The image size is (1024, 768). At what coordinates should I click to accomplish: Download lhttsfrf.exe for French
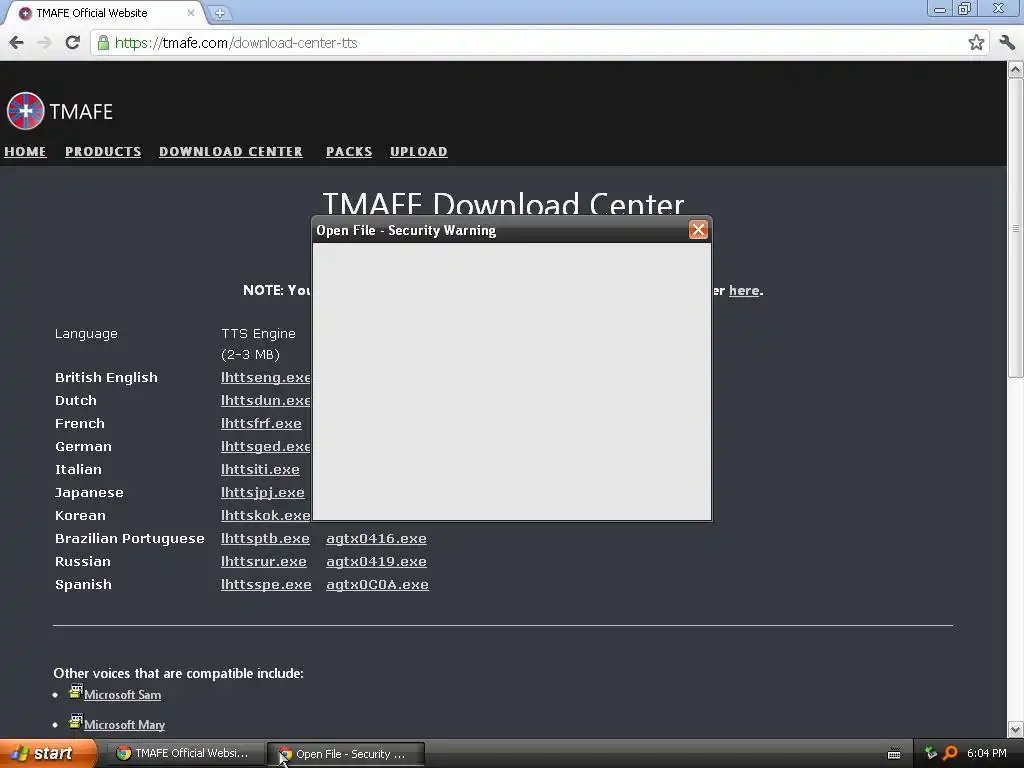click(261, 423)
